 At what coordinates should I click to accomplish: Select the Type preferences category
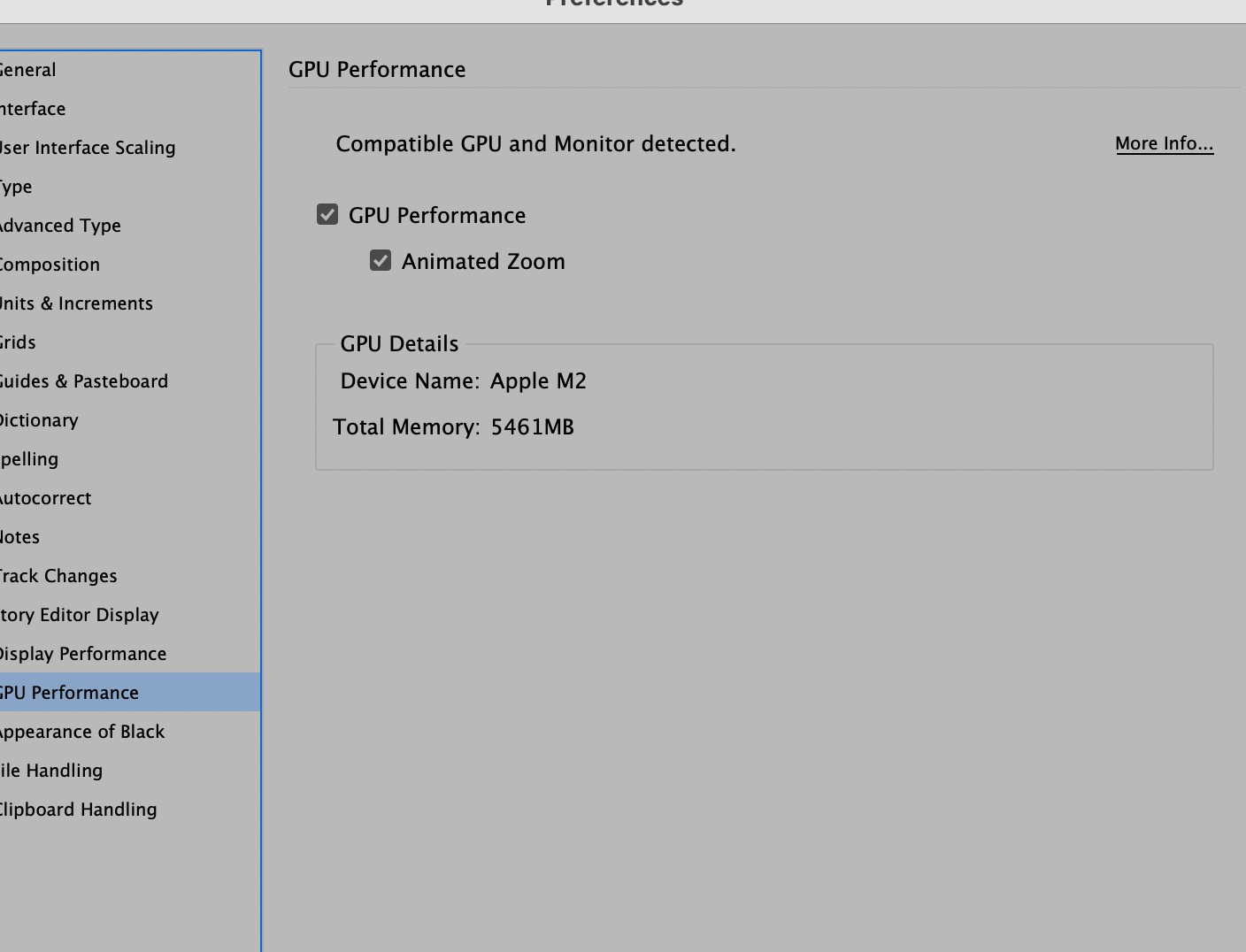point(17,187)
